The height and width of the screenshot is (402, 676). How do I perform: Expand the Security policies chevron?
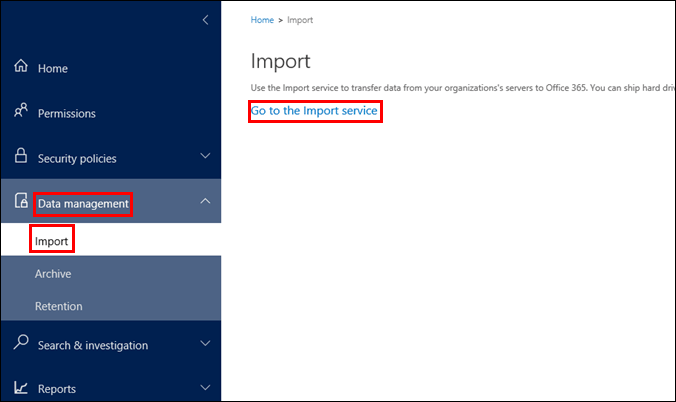205,157
